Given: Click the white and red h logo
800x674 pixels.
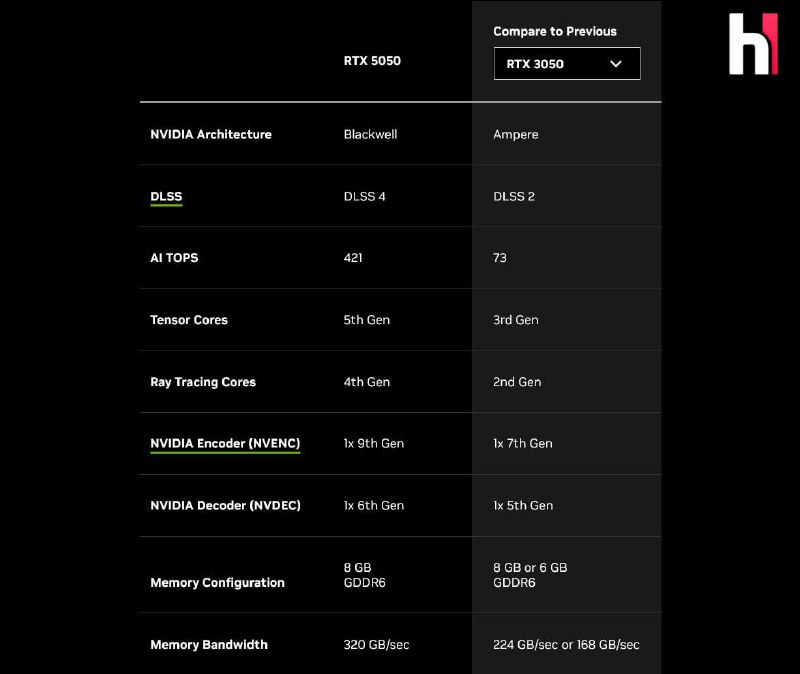Looking at the screenshot, I should [753, 44].
